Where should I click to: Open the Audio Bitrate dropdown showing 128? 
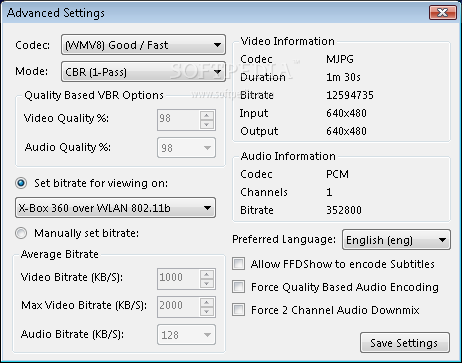pos(186,335)
